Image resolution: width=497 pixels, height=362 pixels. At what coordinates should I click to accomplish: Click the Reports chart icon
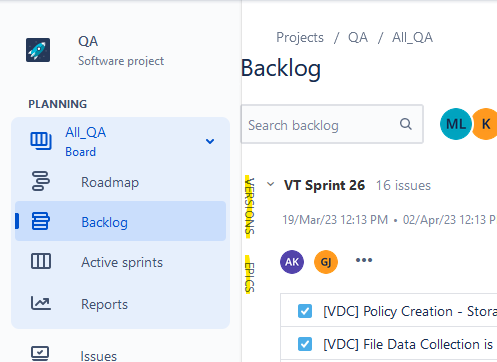point(41,303)
